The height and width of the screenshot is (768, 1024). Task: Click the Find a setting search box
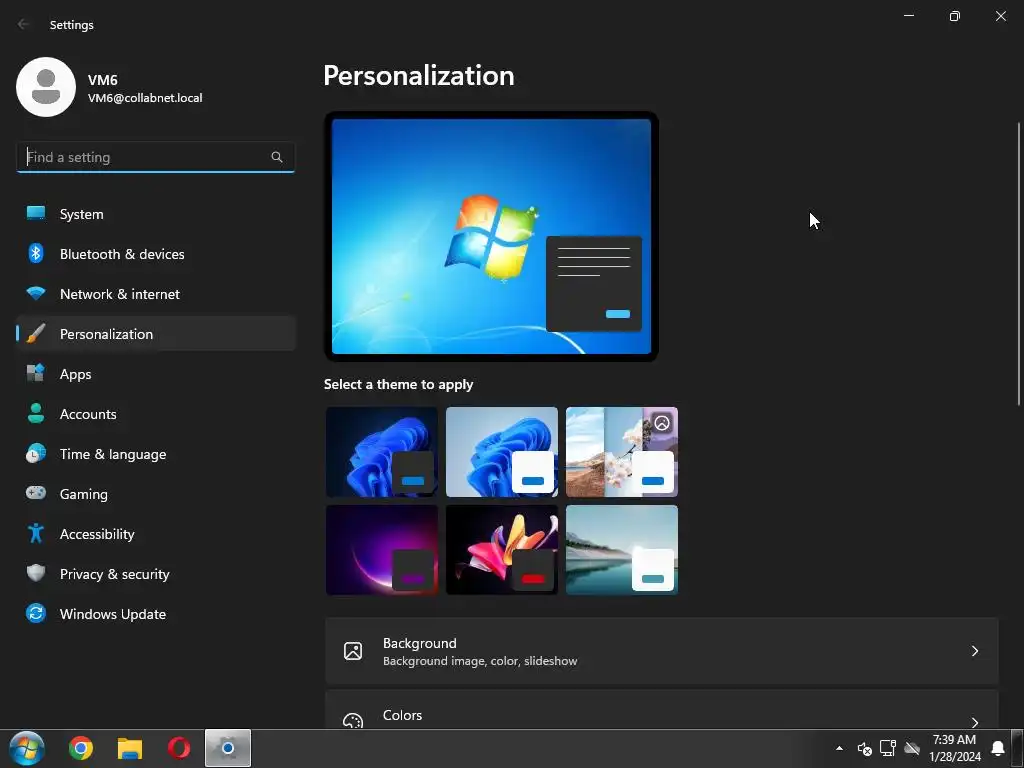[155, 157]
